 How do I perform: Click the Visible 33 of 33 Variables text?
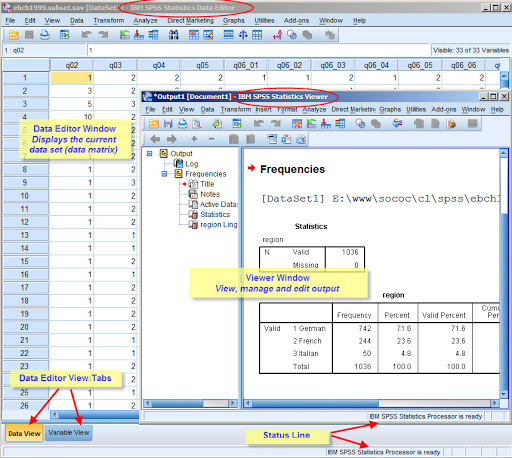(471, 50)
